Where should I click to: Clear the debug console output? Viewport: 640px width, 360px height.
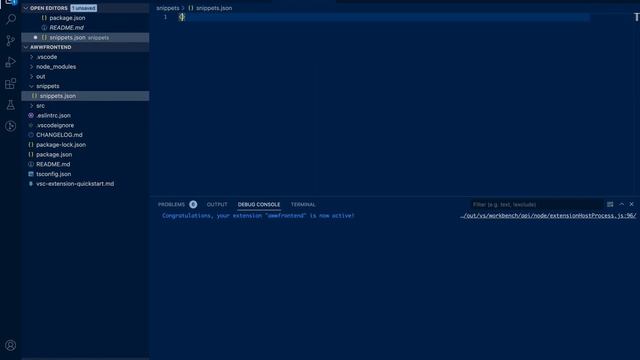tap(610, 204)
